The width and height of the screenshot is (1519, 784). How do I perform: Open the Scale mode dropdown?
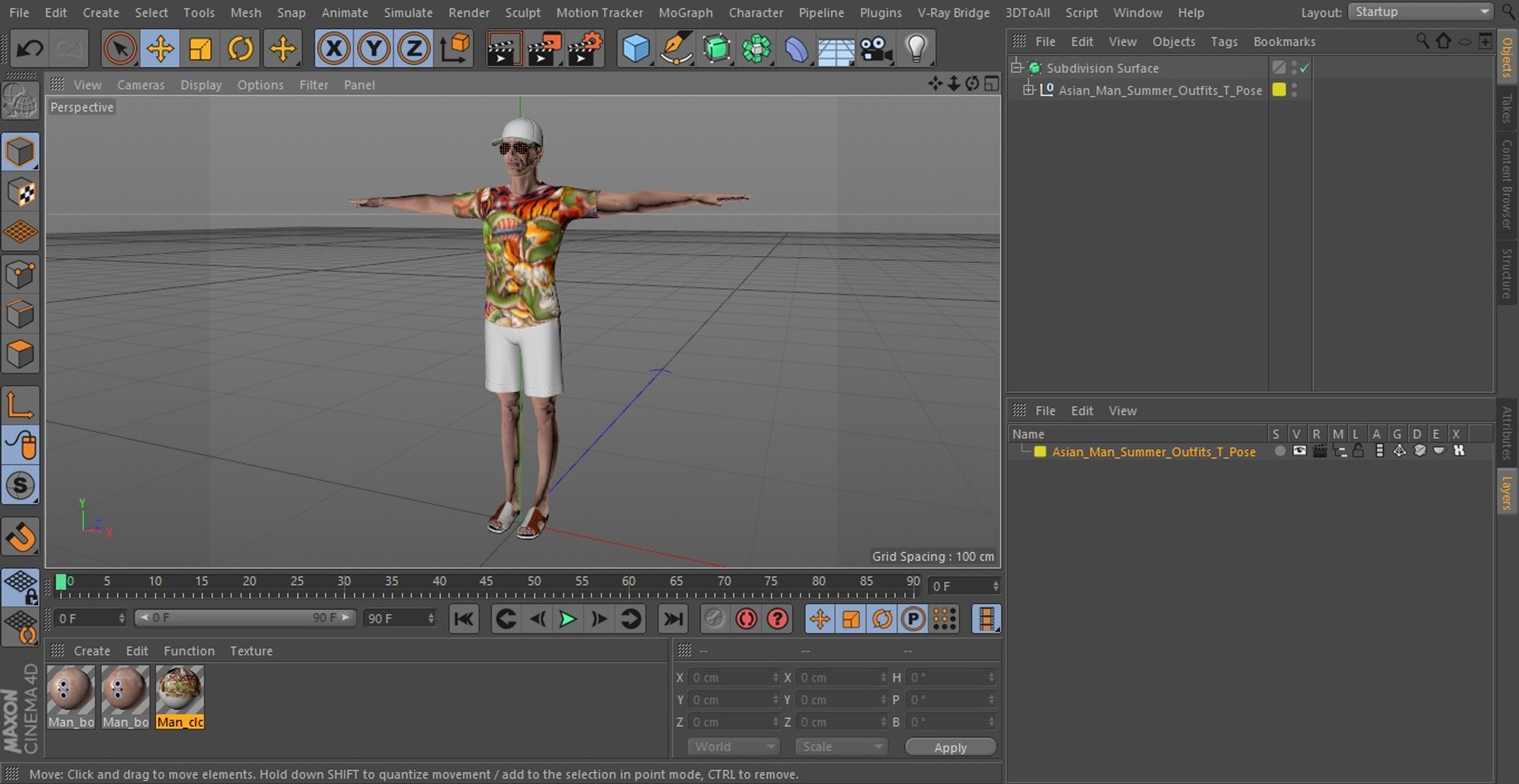pos(841,747)
